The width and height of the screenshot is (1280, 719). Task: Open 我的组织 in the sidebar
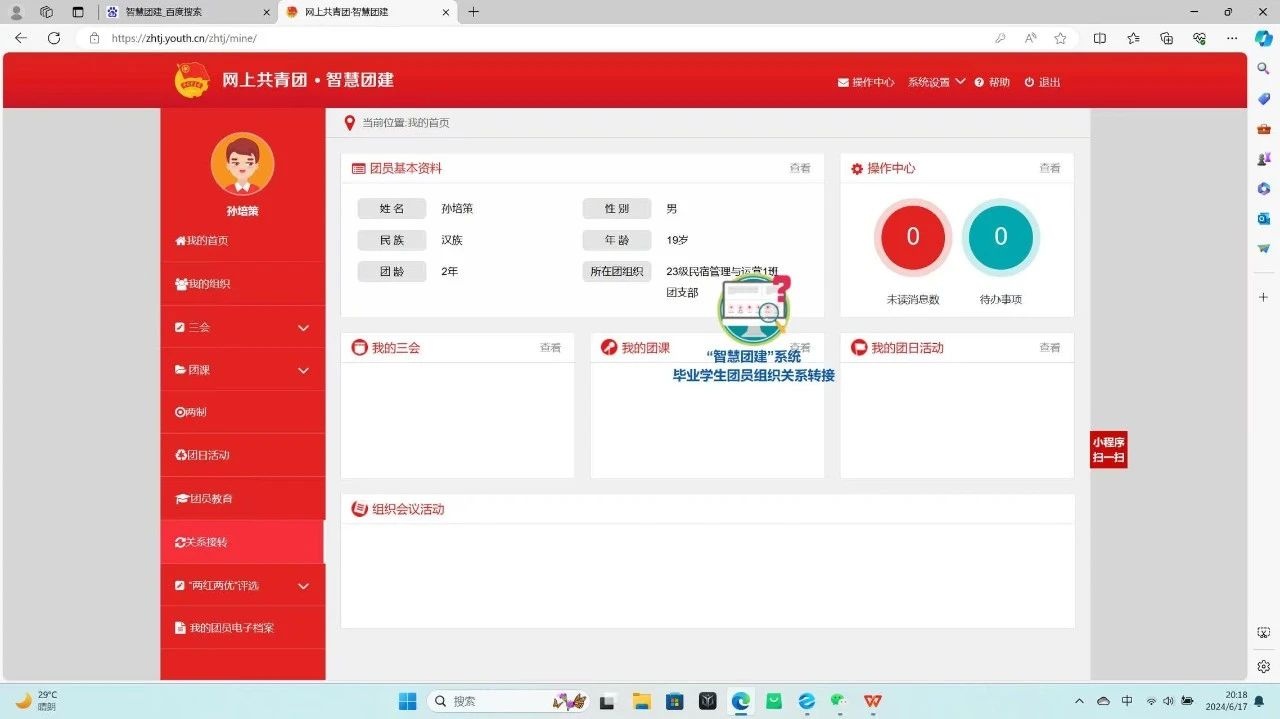203,284
